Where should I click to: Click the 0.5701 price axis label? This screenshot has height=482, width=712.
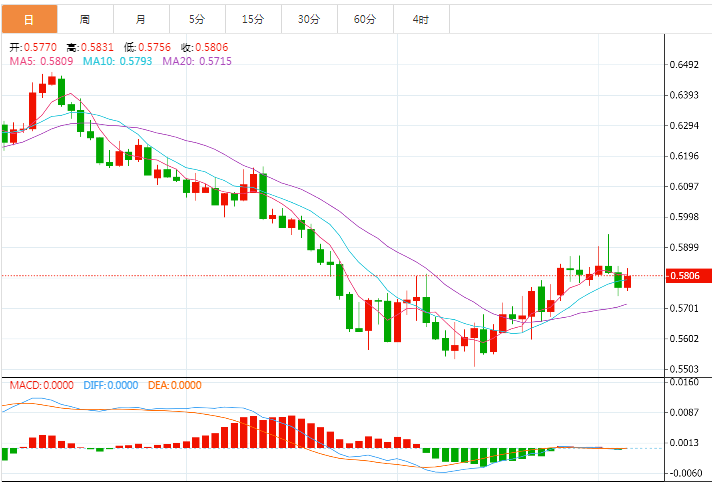tap(684, 308)
